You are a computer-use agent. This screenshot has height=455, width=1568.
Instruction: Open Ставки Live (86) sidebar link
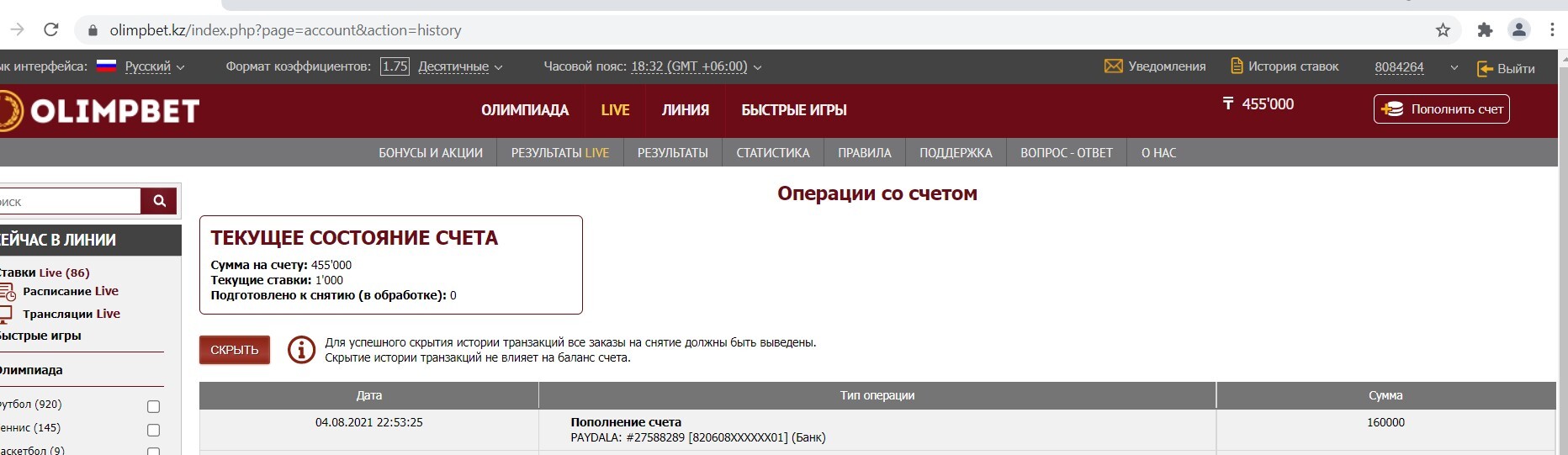coord(44,272)
